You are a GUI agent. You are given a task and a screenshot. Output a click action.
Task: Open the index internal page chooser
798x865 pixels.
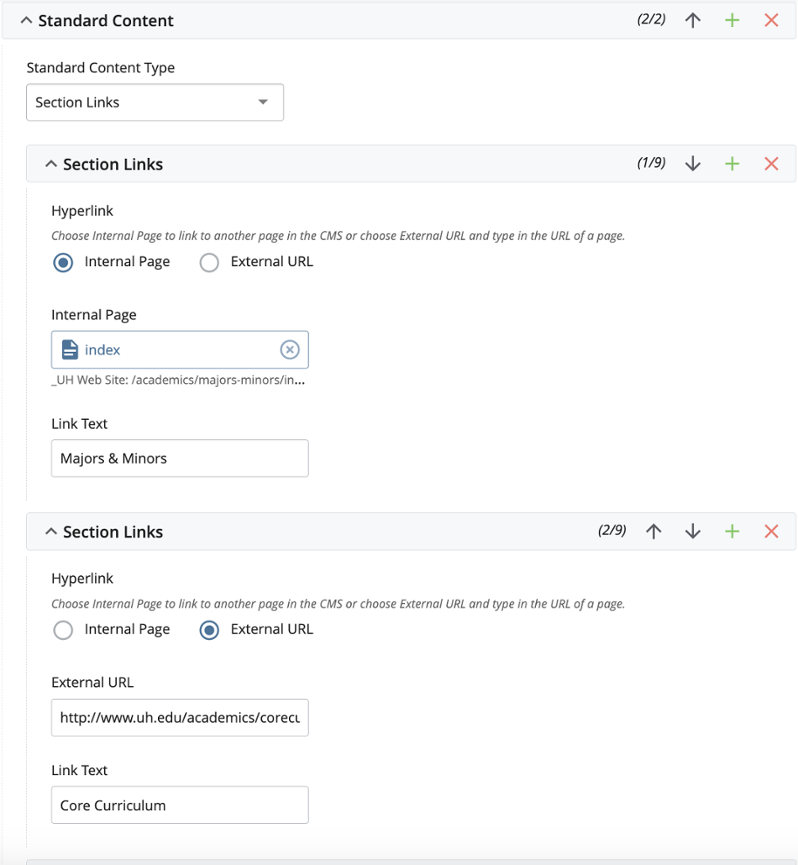pos(180,350)
